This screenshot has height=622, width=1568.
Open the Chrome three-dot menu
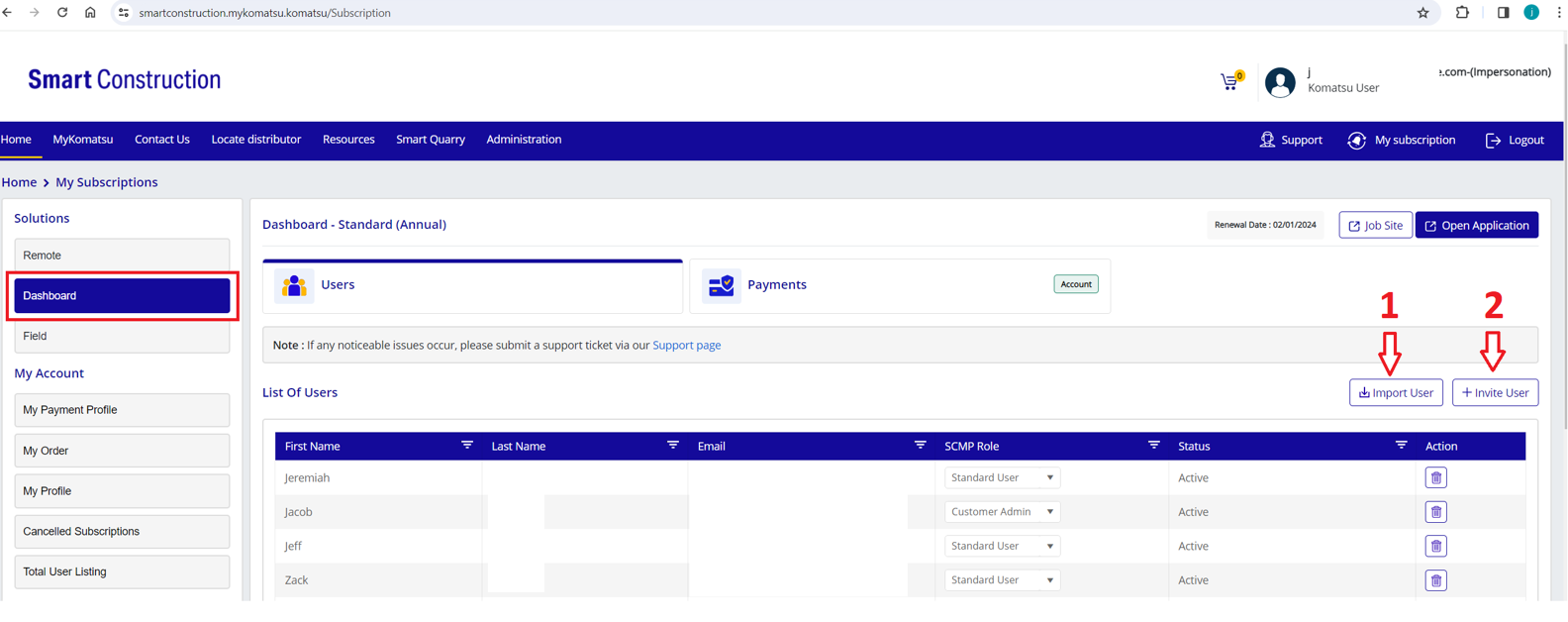click(x=1559, y=13)
